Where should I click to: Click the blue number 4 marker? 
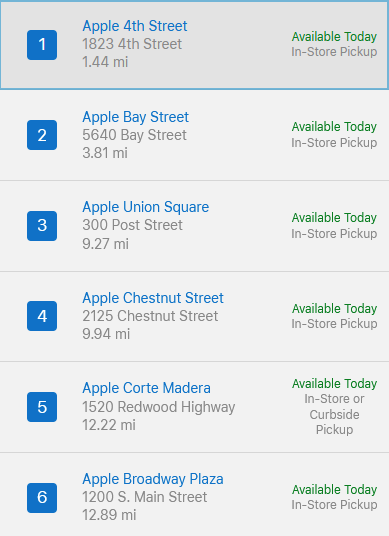[42, 316]
